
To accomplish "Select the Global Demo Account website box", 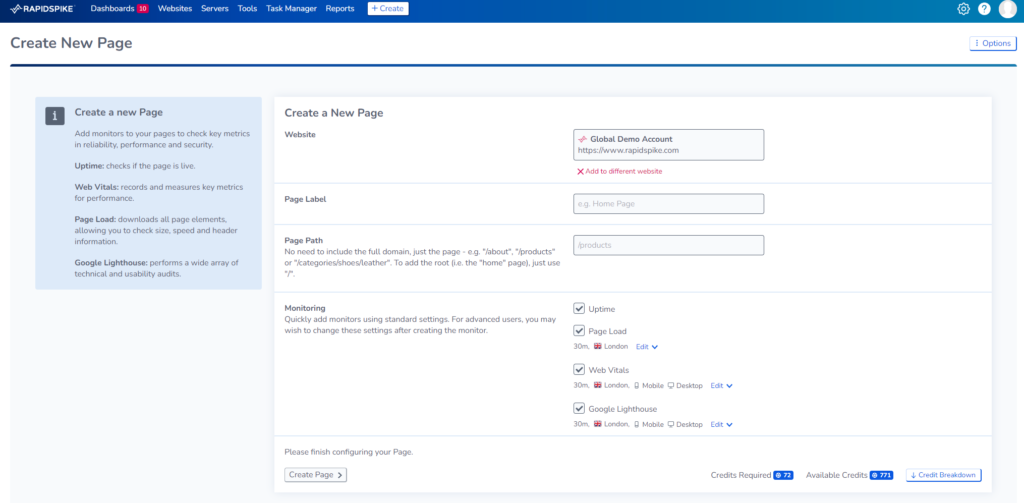I will click(669, 144).
